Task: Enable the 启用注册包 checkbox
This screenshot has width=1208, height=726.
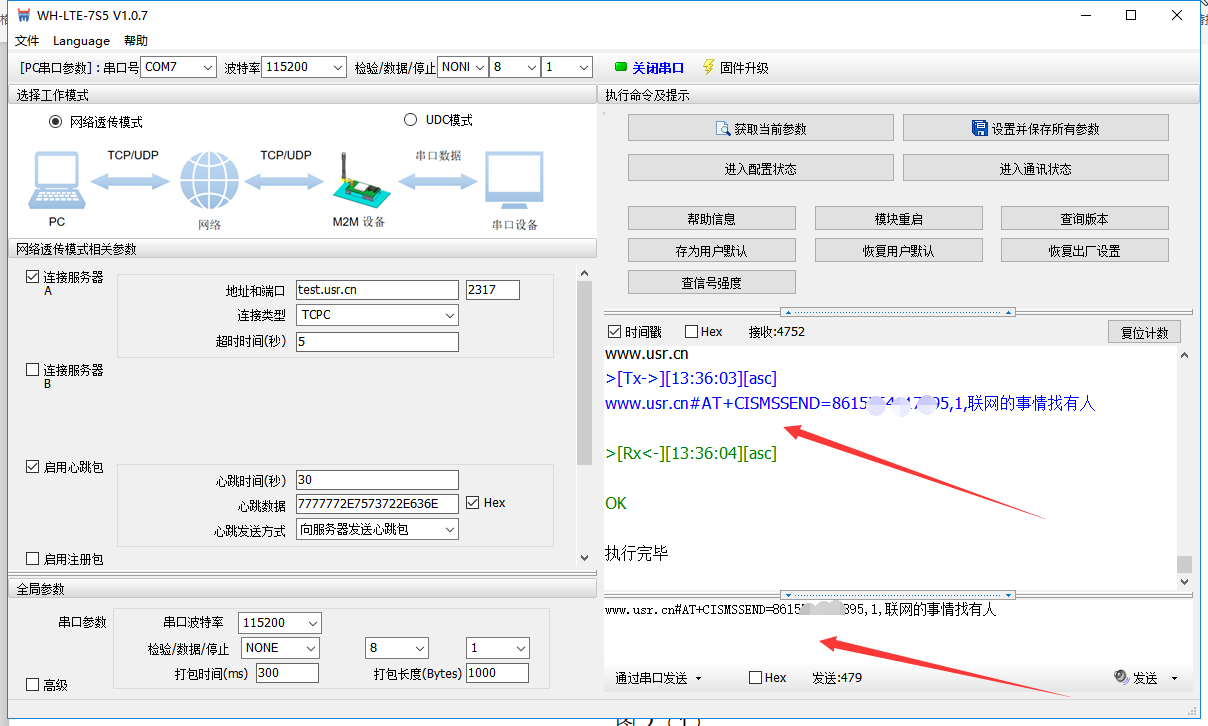Action: 33,559
